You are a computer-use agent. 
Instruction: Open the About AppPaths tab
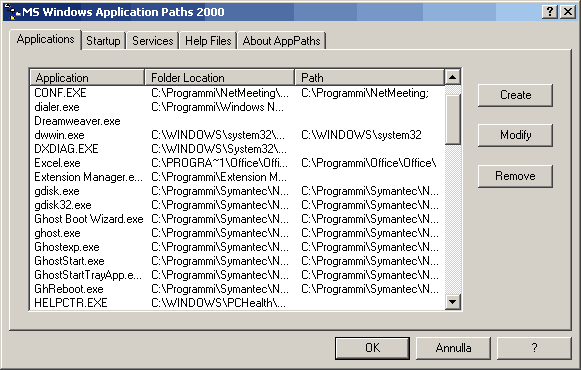[282, 41]
